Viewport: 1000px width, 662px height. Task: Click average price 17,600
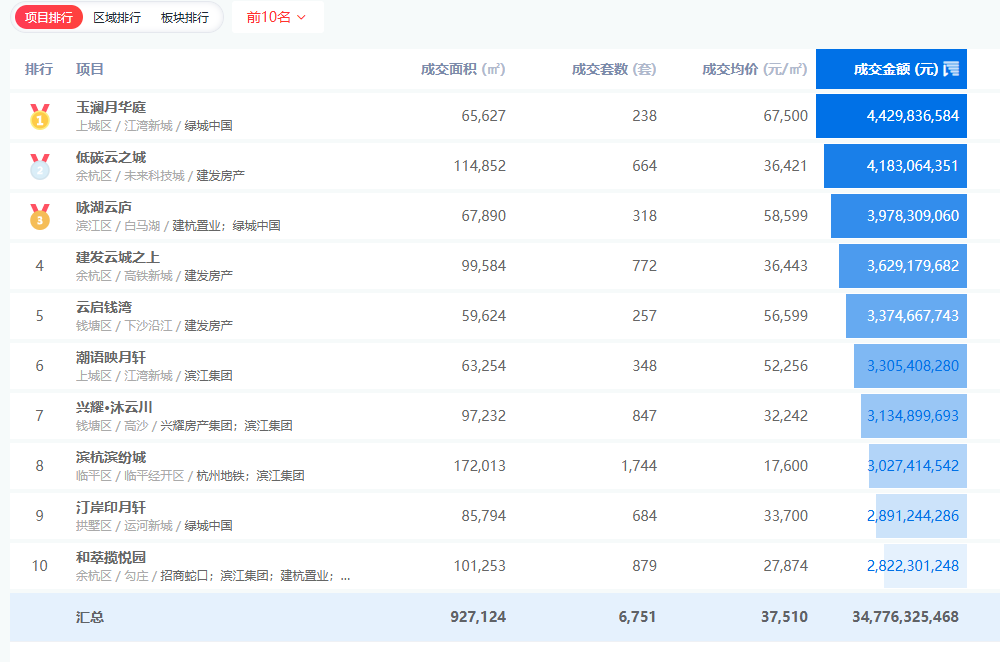click(x=786, y=466)
